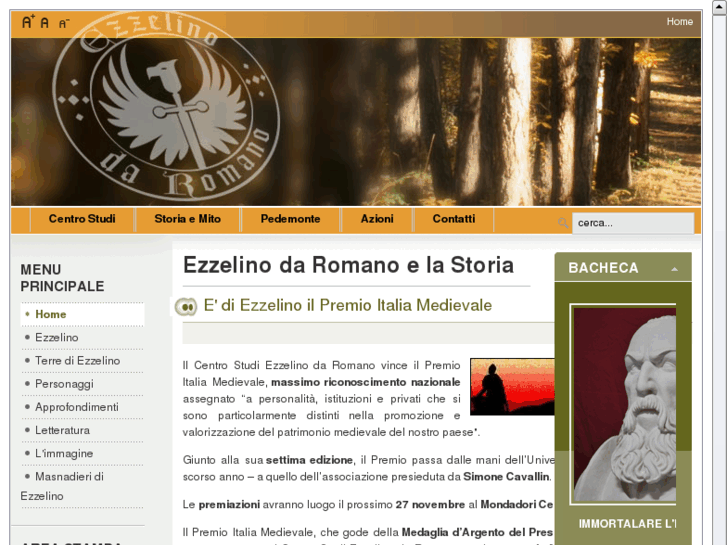Click the red sunset knight thumbnail

[x=512, y=386]
